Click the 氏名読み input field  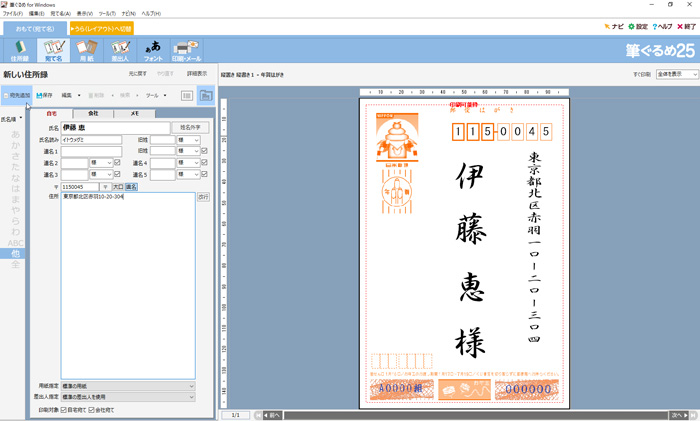pos(91,140)
